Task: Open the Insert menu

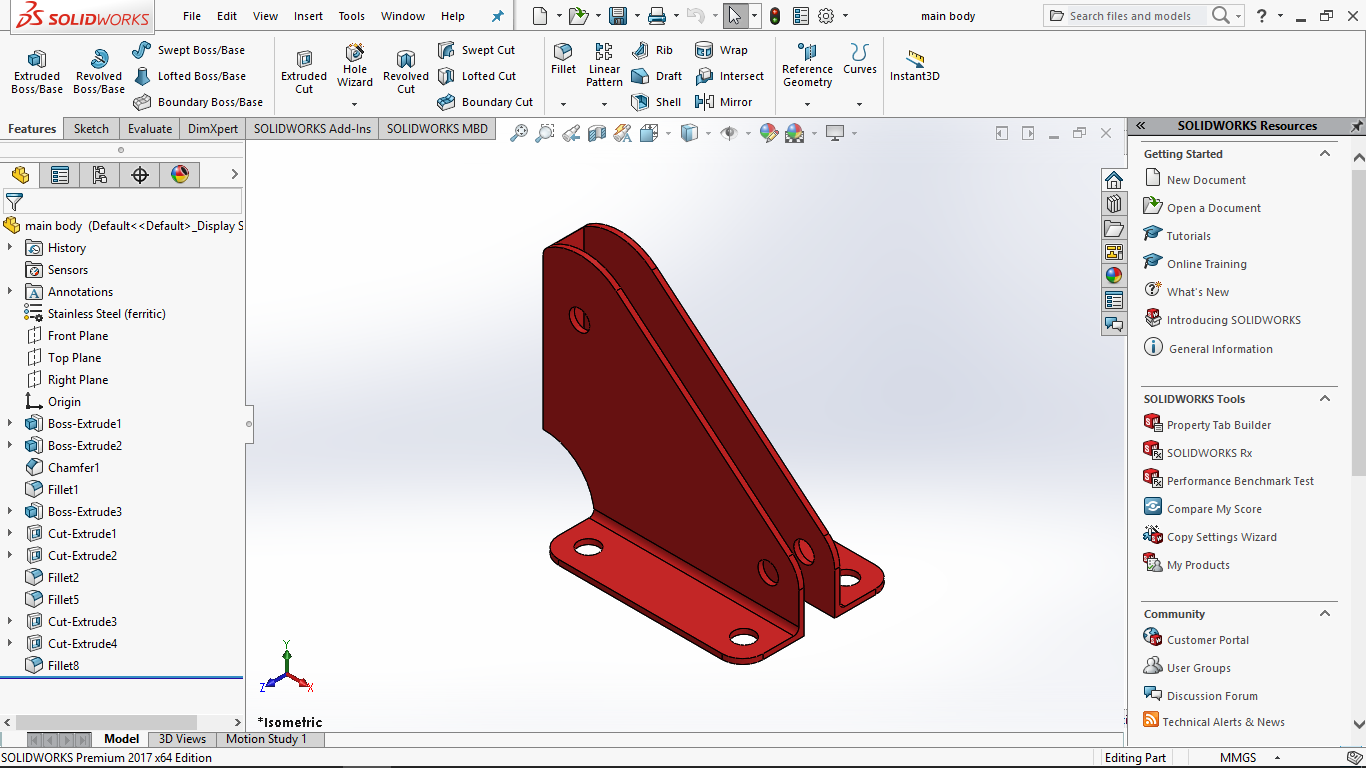Action: pyautogui.click(x=308, y=16)
